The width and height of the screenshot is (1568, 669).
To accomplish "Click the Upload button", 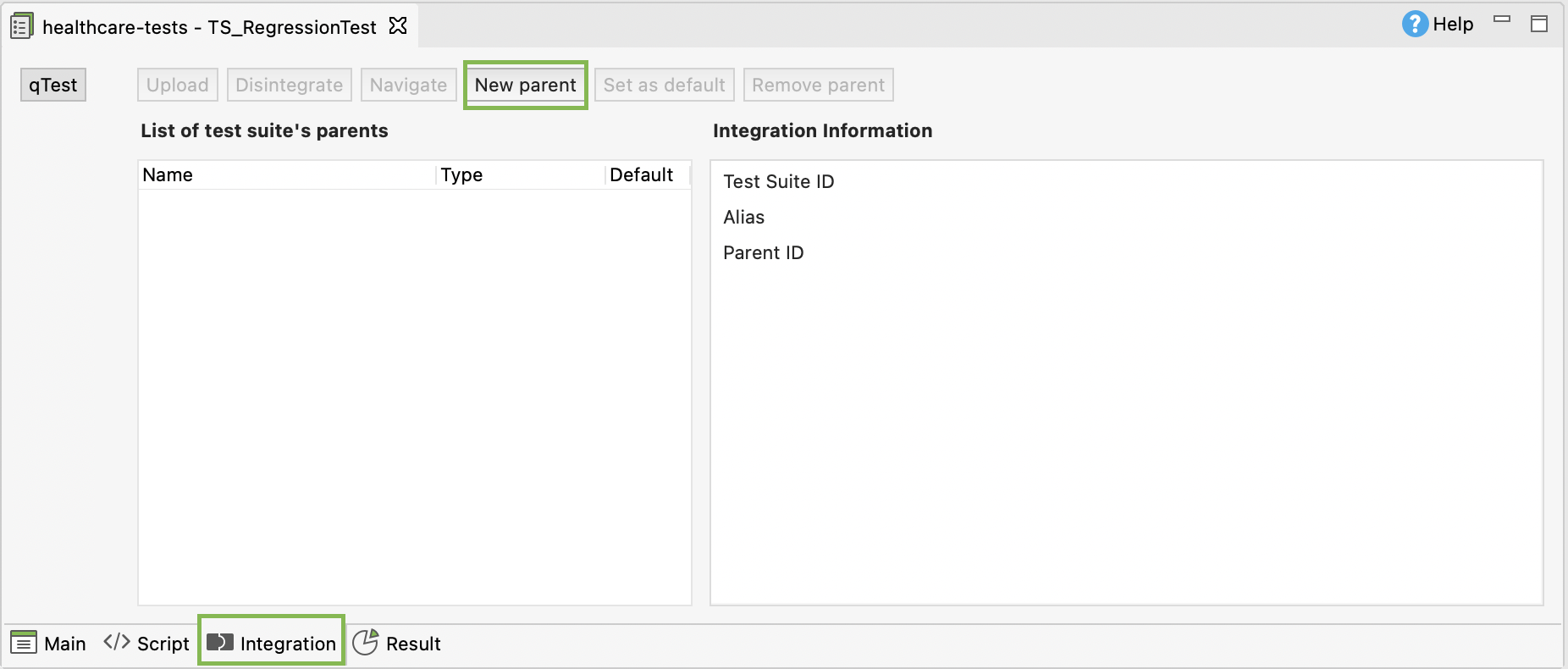I will 178,85.
